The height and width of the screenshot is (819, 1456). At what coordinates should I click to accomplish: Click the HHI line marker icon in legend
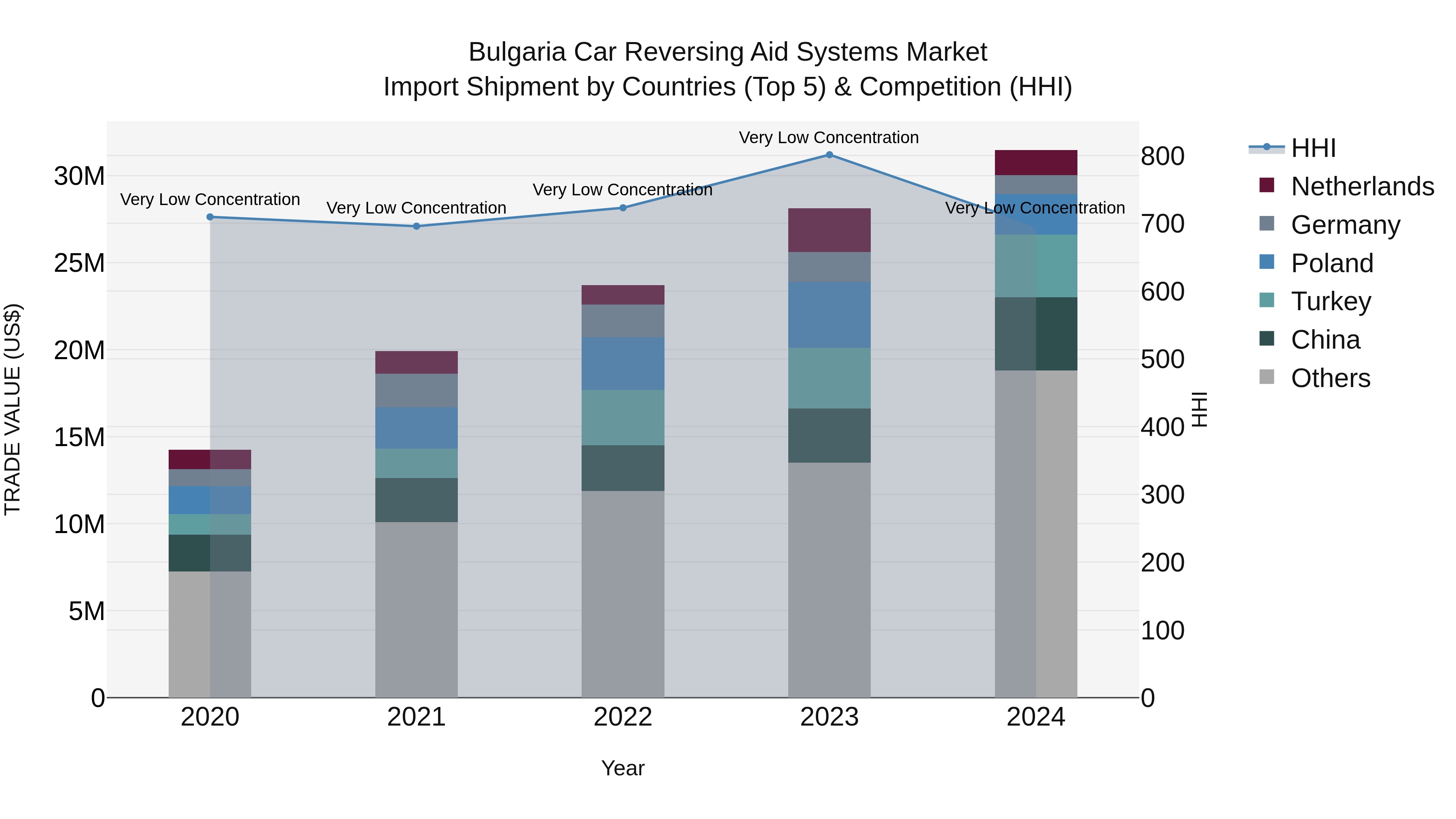click(1267, 148)
